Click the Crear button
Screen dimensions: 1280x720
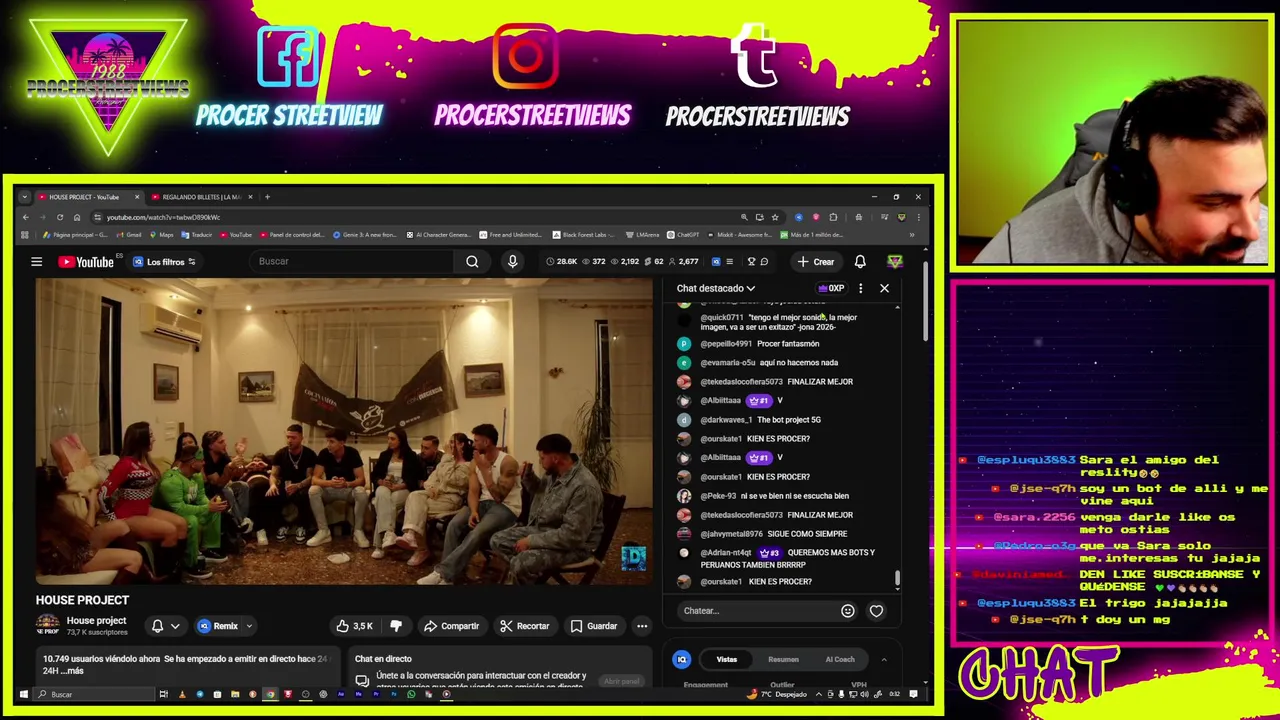815,262
